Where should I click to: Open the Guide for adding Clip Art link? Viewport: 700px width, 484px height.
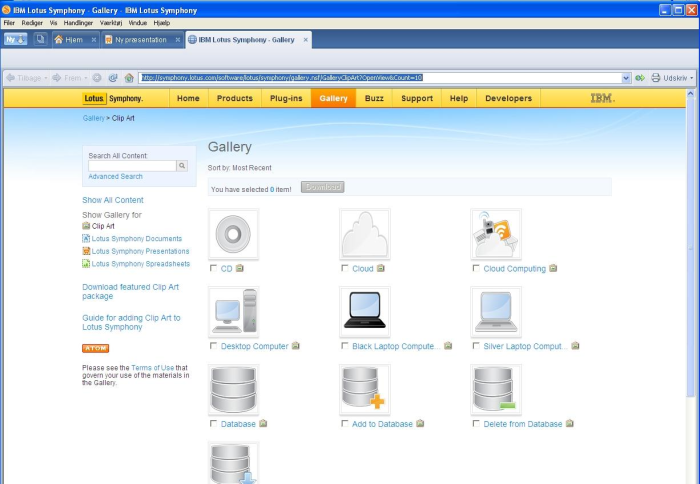pos(131,322)
